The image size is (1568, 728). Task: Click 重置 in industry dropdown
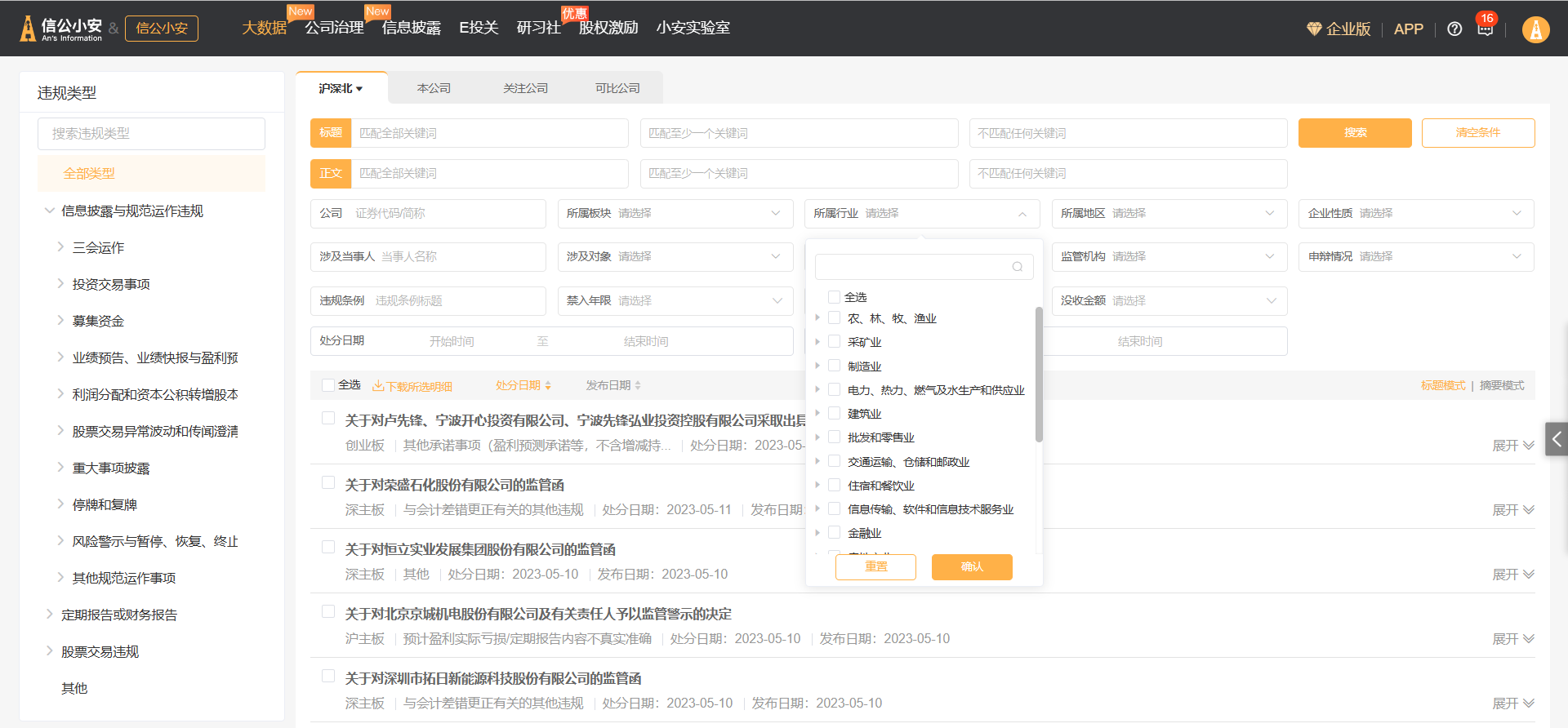pyautogui.click(x=875, y=566)
